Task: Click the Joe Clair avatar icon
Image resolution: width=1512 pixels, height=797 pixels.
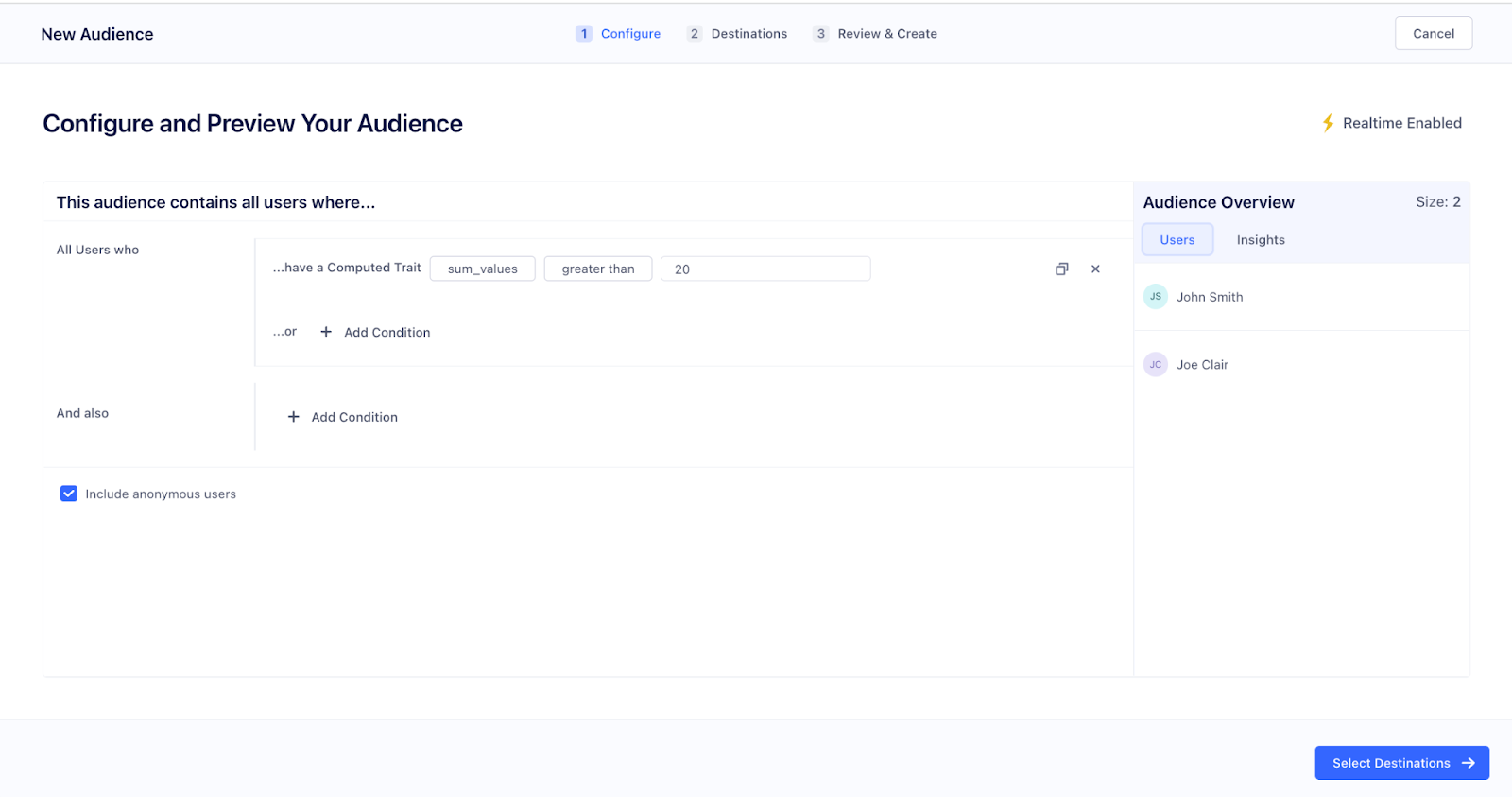Action: click(x=1155, y=365)
